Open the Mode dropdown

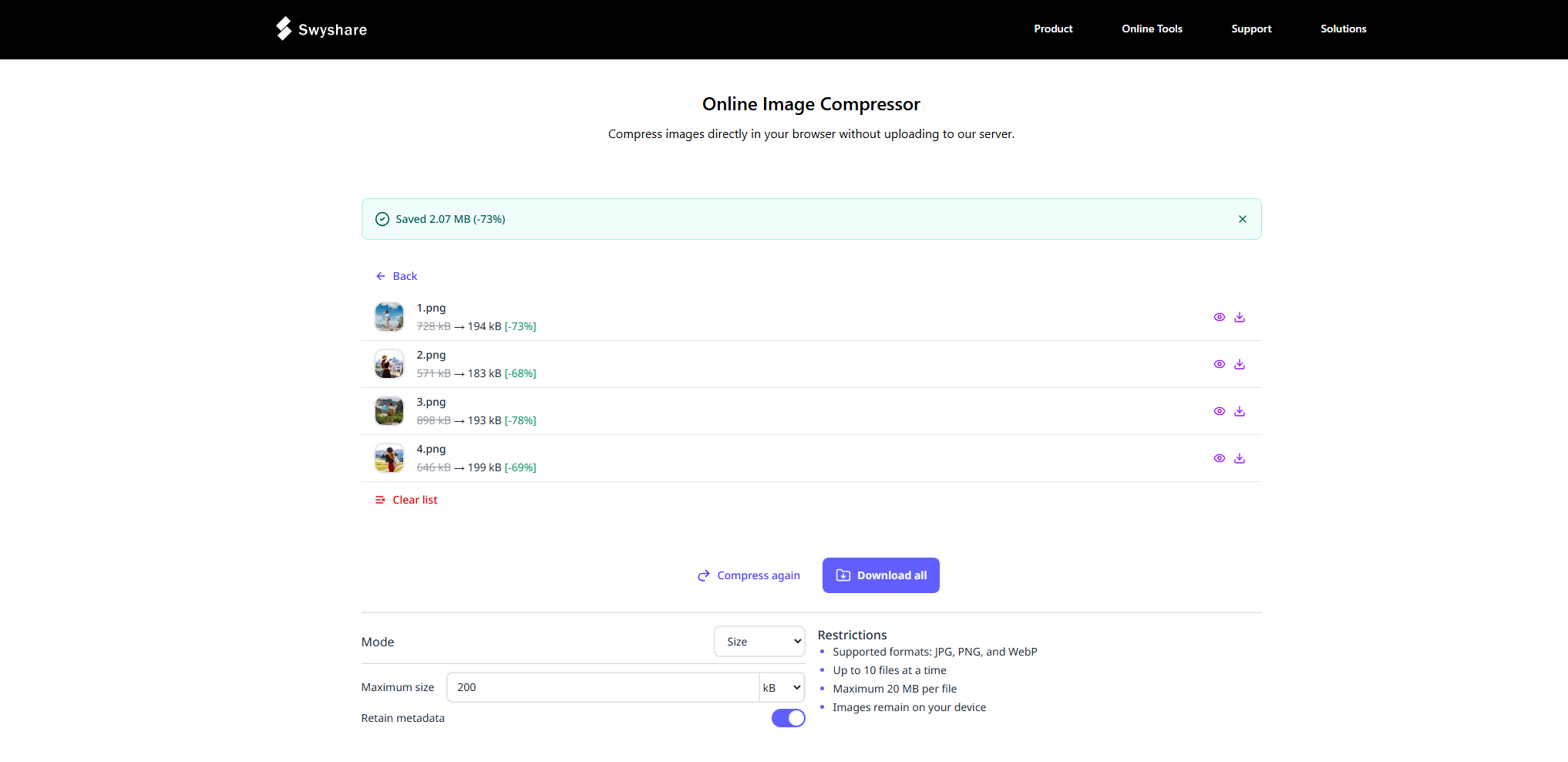pyautogui.click(x=759, y=641)
